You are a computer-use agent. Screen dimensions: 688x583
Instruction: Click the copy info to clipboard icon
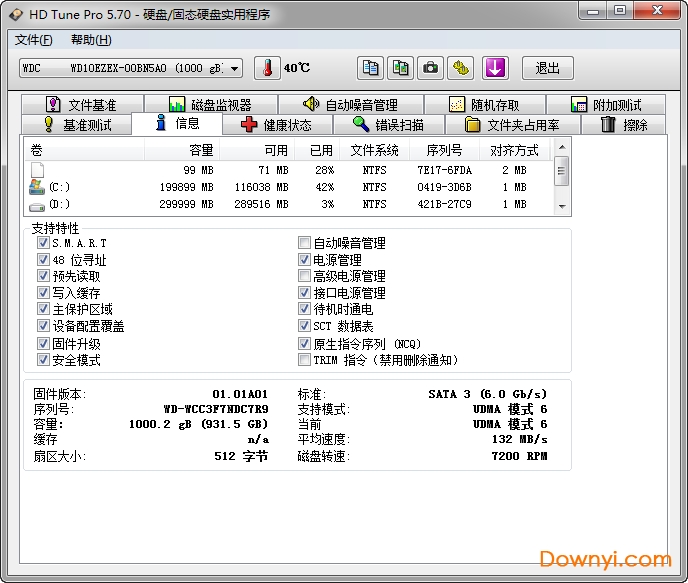(371, 68)
